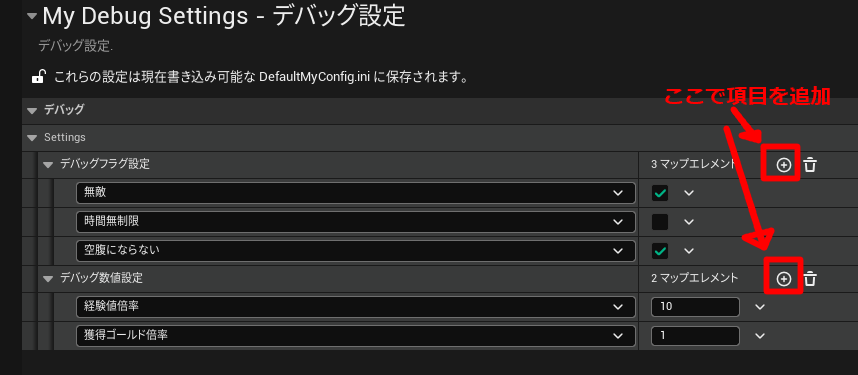Screen dimensions: 858x375
Task: Open 獲得ゴールド倍率 row element options chevron
Action: (x=760, y=336)
